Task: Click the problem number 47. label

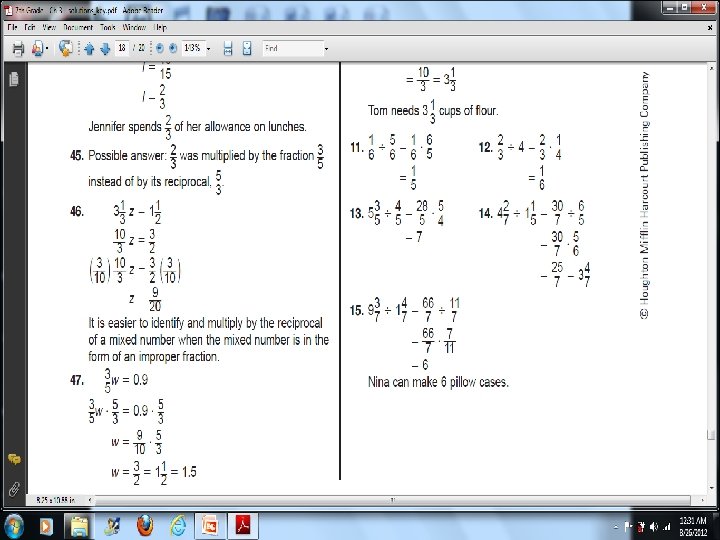Action: pyautogui.click(x=77, y=380)
